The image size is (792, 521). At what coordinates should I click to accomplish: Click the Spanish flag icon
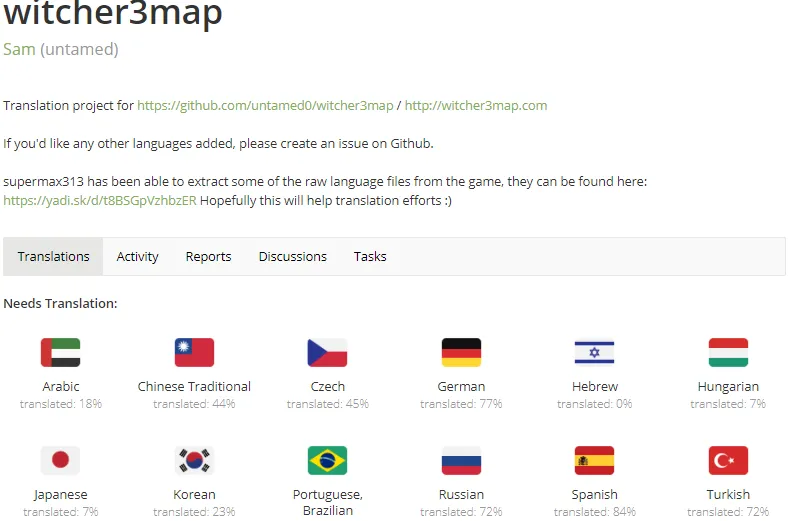pyautogui.click(x=595, y=460)
